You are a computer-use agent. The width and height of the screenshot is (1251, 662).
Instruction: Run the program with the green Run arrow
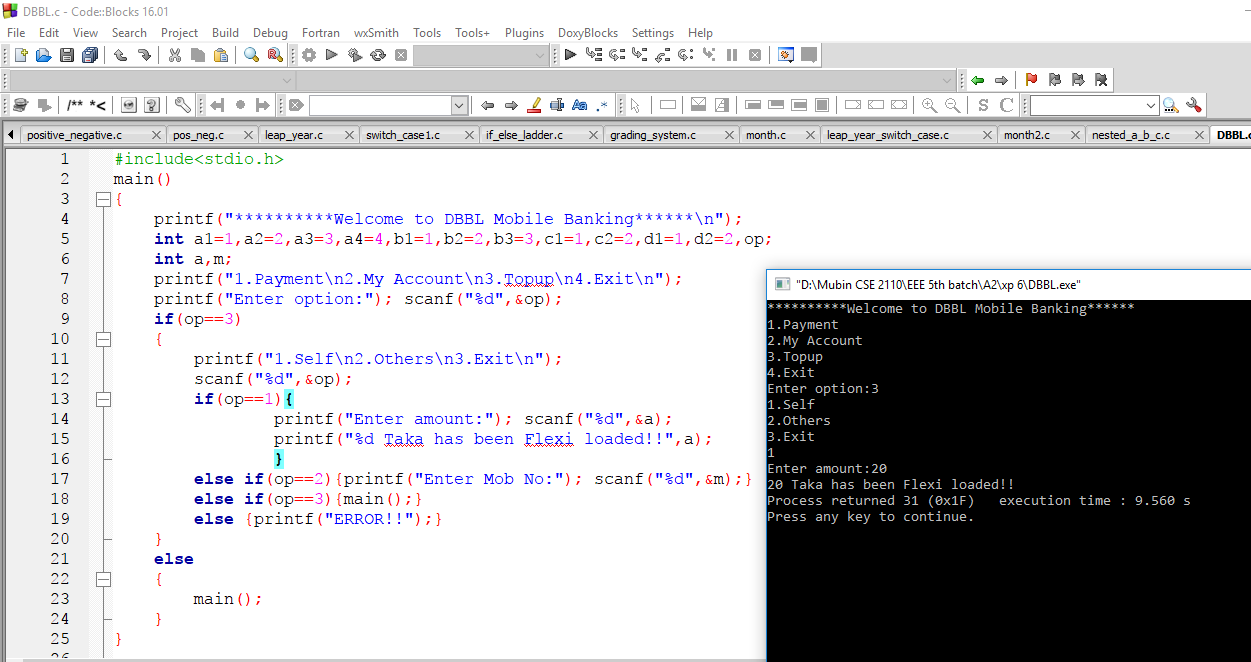pyautogui.click(x=330, y=54)
